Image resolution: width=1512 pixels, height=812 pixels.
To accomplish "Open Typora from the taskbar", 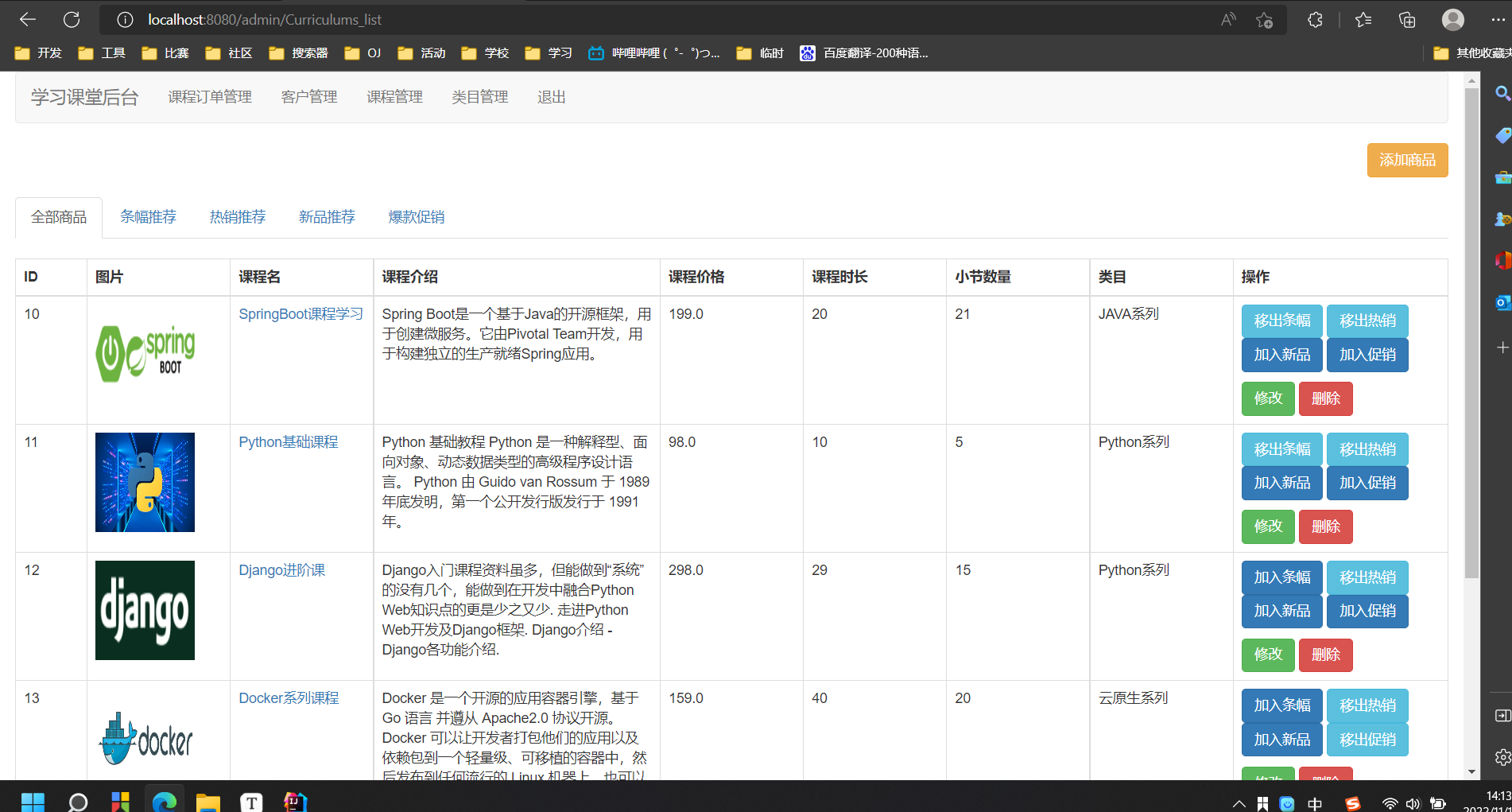I will pyautogui.click(x=251, y=802).
